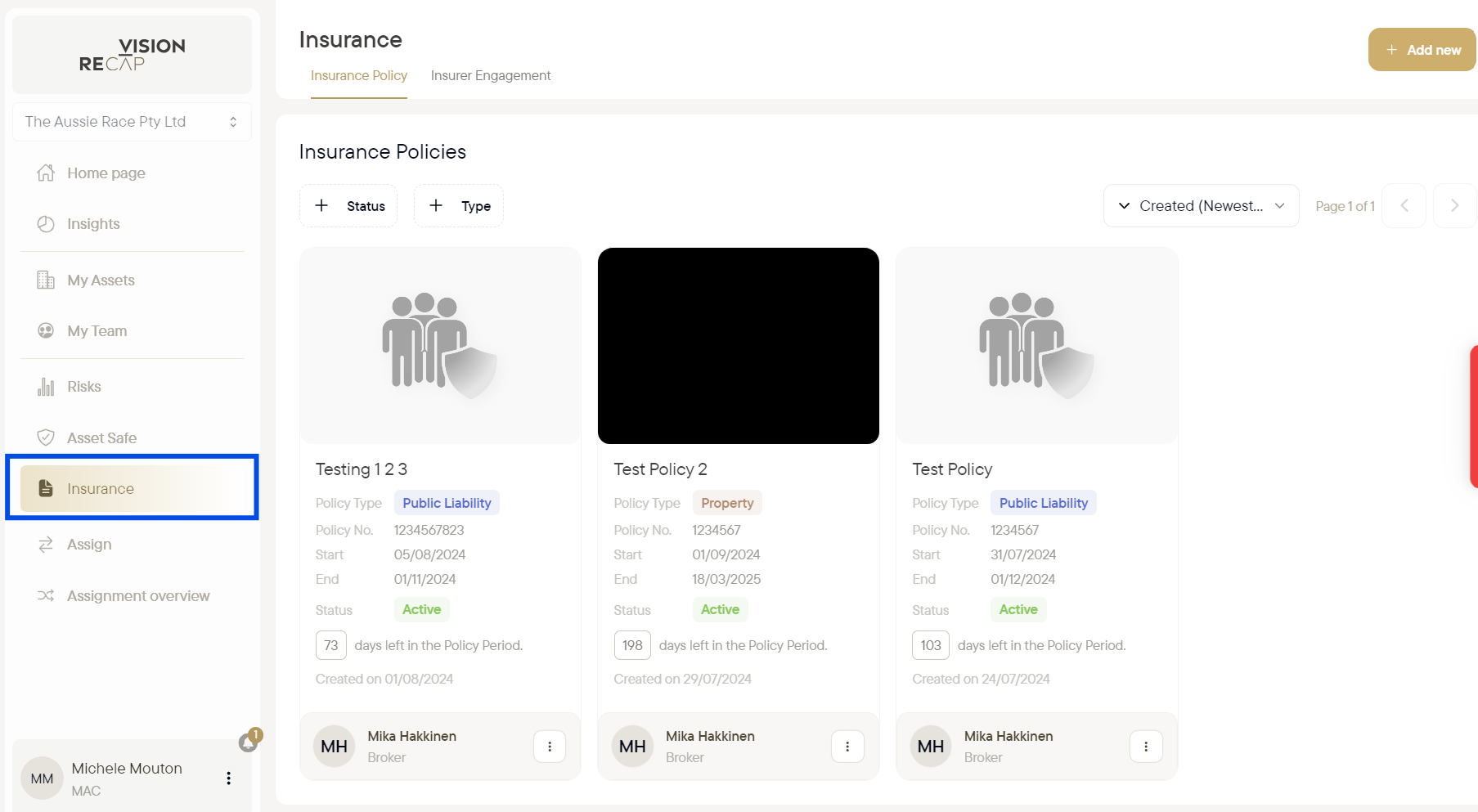The image size is (1478, 812).
Task: Click the Risks bar chart icon
Action: 46,387
